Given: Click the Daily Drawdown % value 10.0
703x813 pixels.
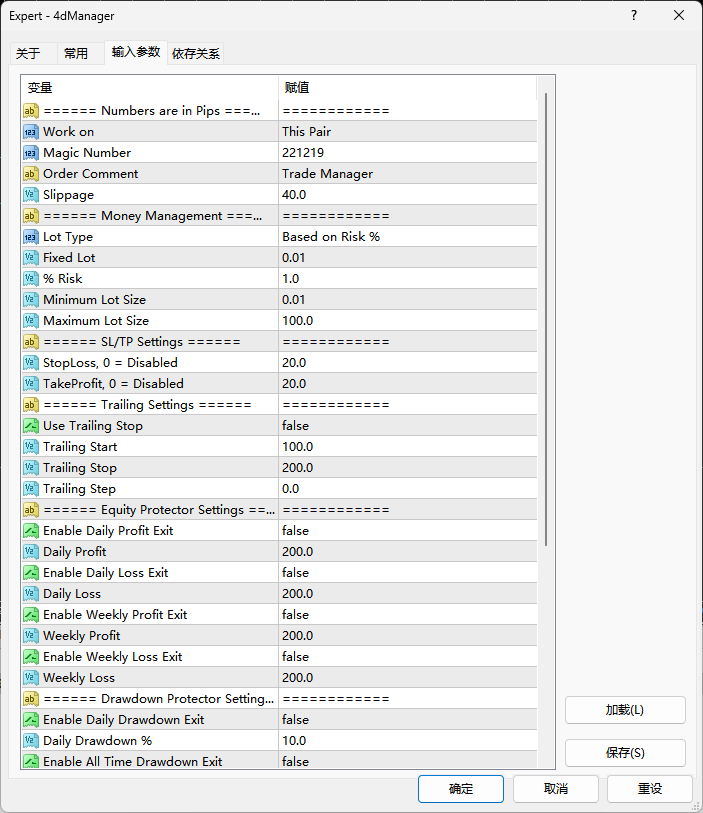Looking at the screenshot, I should pyautogui.click(x=294, y=741).
